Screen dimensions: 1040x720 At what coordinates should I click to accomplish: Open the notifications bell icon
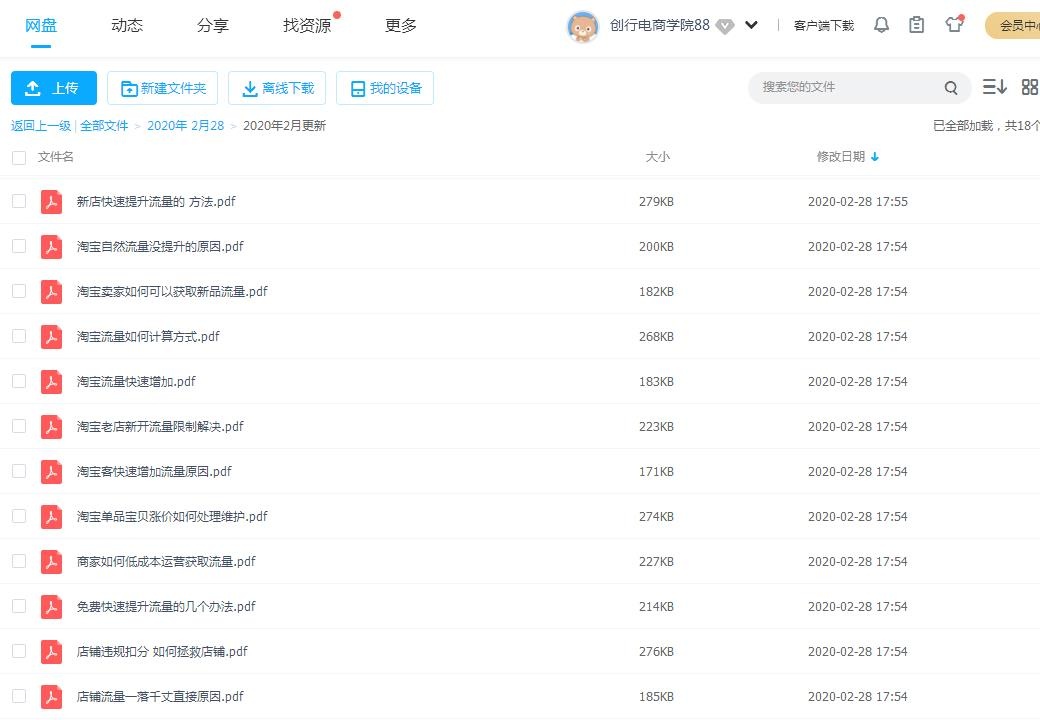tap(881, 25)
